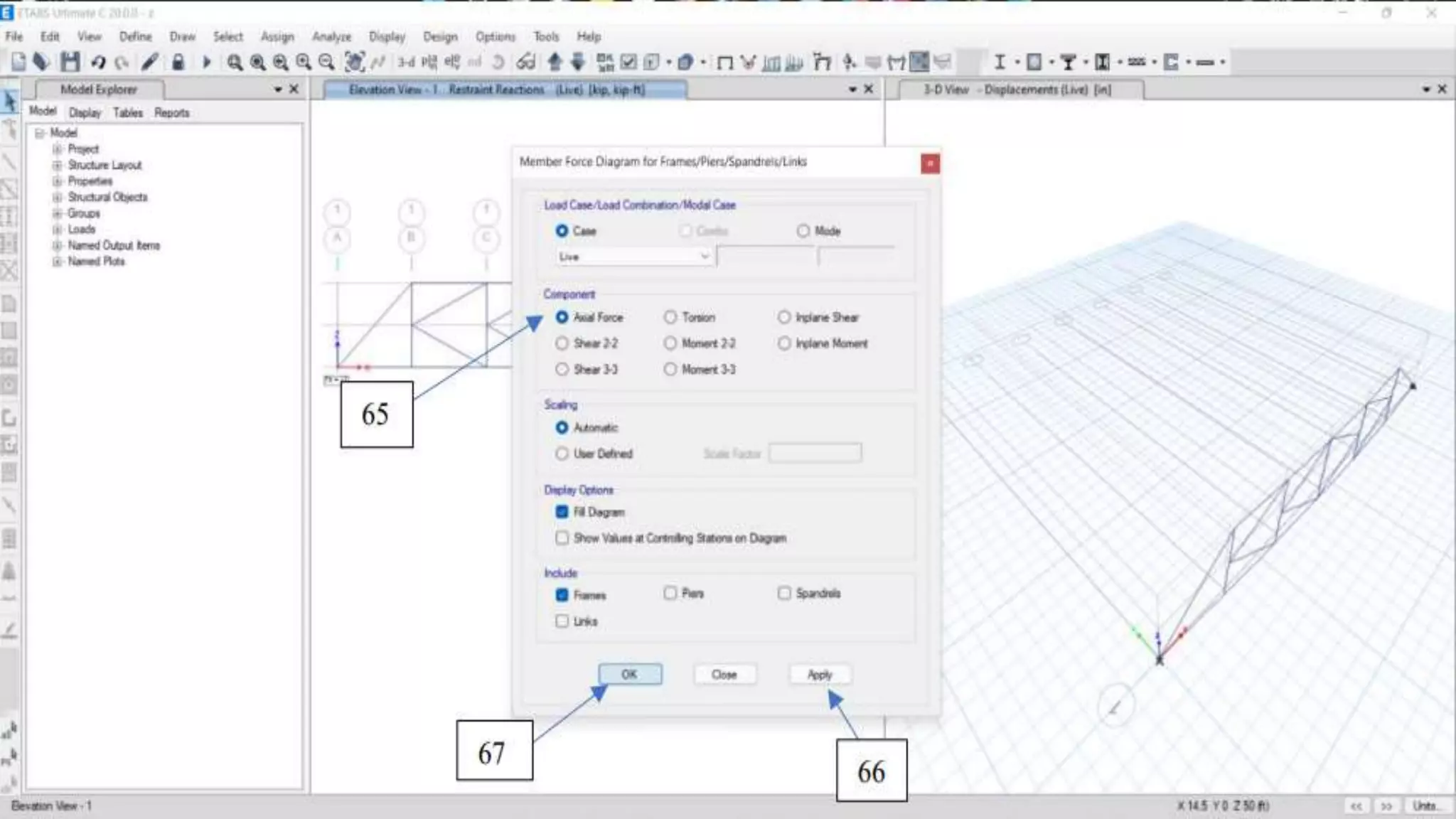This screenshot has height=819, width=1456.
Task: Select the Shear 2-2 component
Action: click(x=562, y=343)
